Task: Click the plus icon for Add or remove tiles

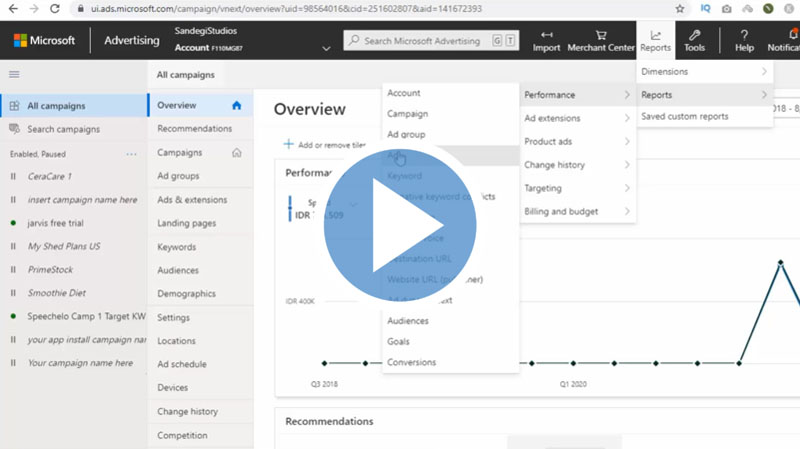Action: point(288,144)
